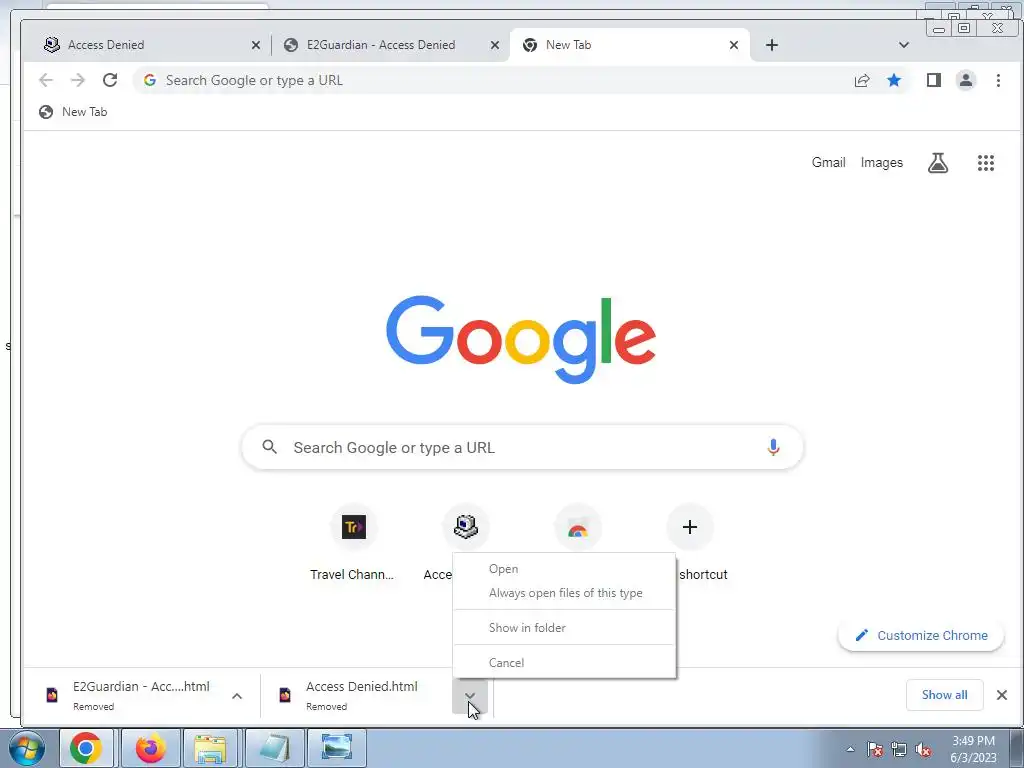This screenshot has width=1024, height=768.
Task: Click the Windows Start button
Action: point(27,748)
